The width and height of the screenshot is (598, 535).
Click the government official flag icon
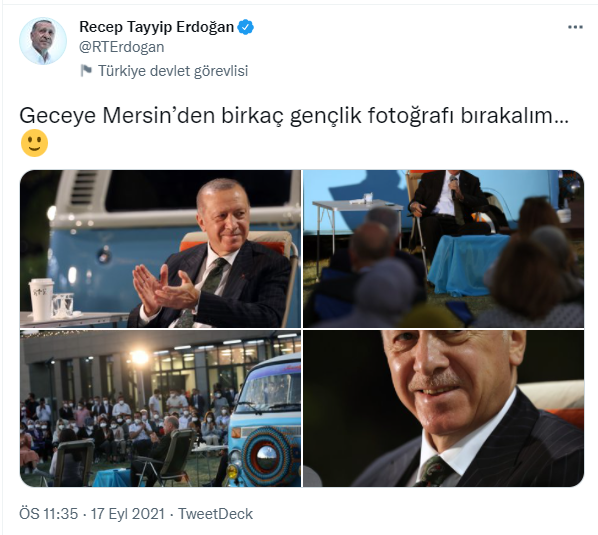tap(86, 71)
